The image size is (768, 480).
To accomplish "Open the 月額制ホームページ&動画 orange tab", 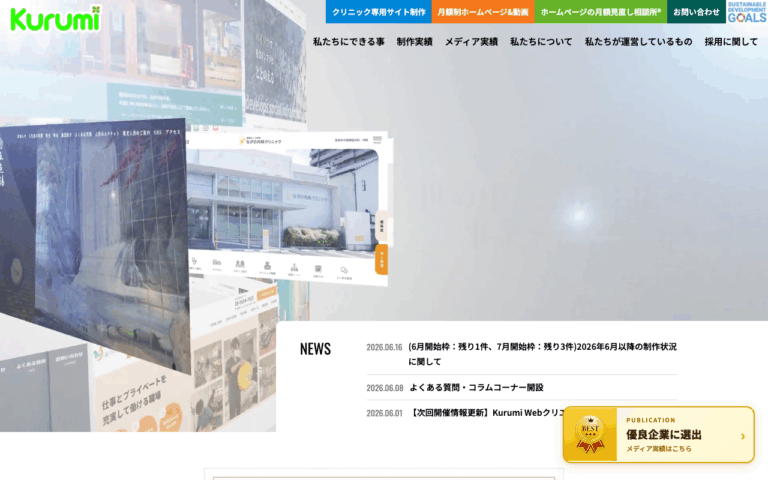I will 483,12.
